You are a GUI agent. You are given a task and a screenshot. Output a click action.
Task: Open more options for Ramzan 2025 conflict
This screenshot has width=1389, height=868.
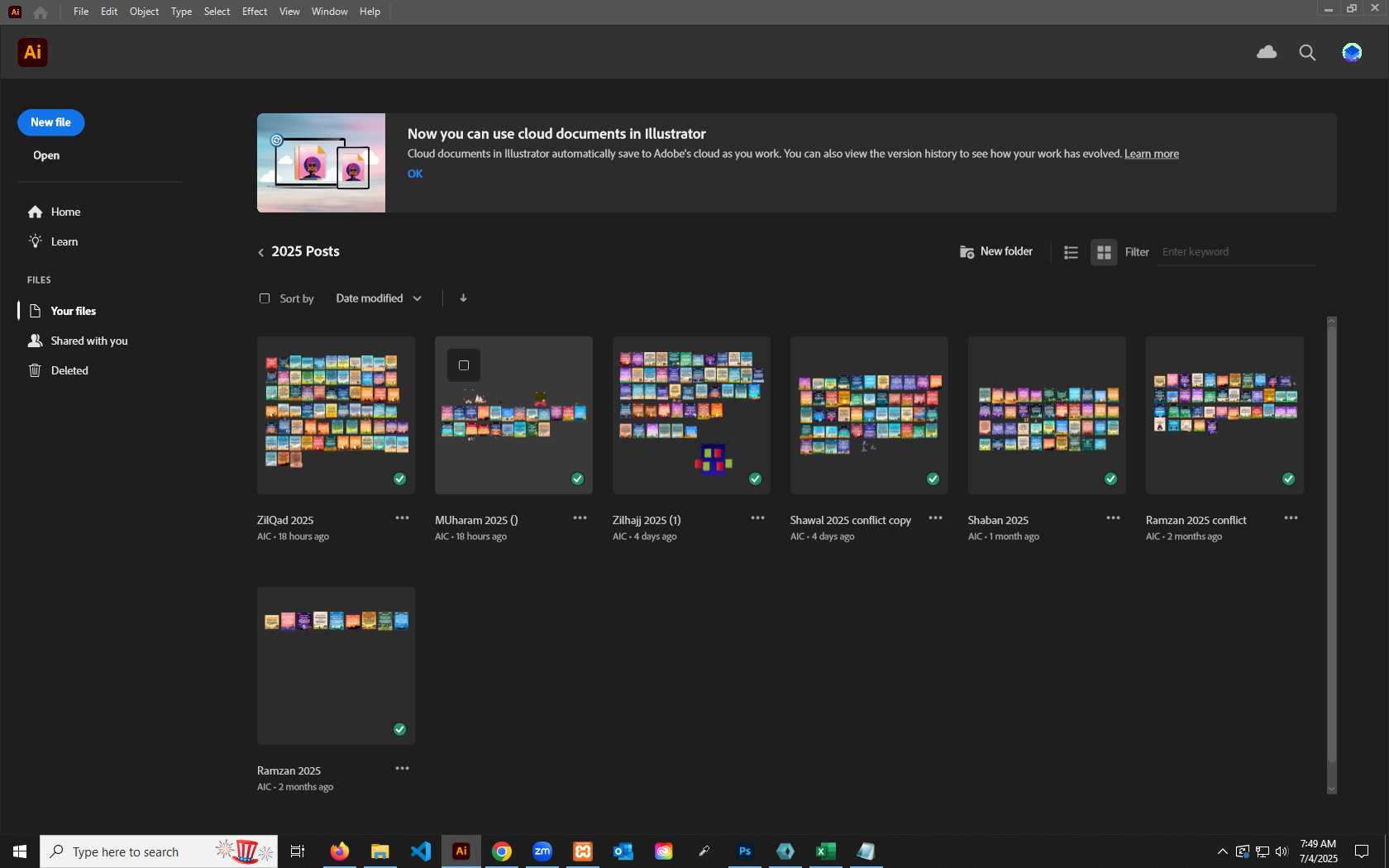point(1291,518)
